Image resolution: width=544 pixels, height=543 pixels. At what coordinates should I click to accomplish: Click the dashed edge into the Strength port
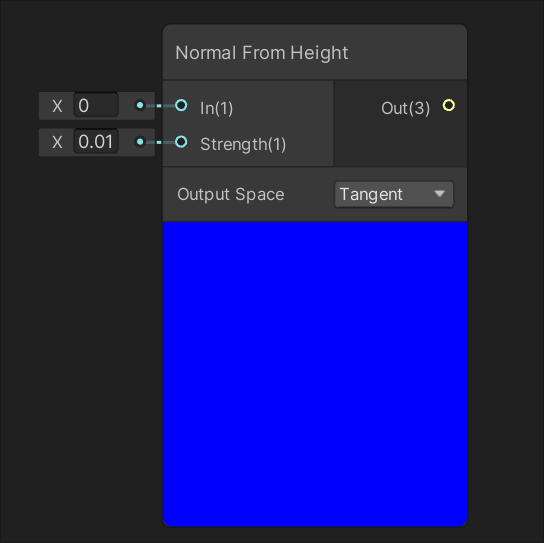pyautogui.click(x=160, y=142)
